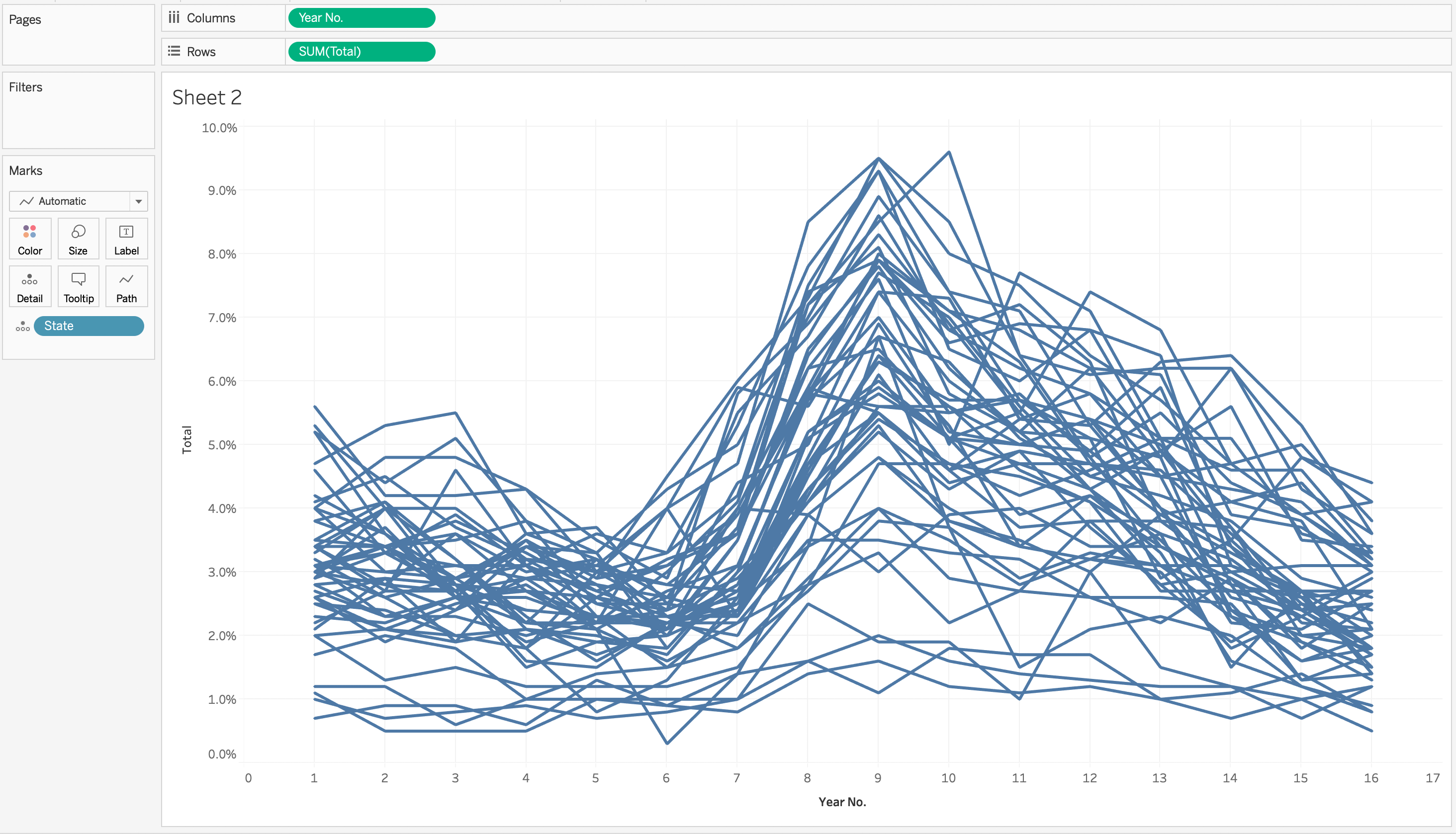The height and width of the screenshot is (834, 1456).
Task: Click the Rows shelf label text
Action: (x=201, y=52)
